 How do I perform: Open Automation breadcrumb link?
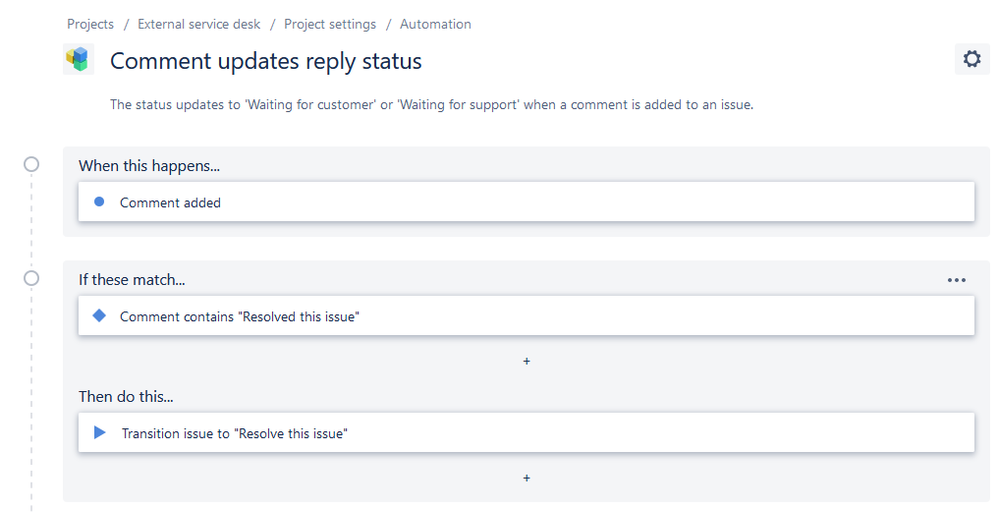(435, 24)
